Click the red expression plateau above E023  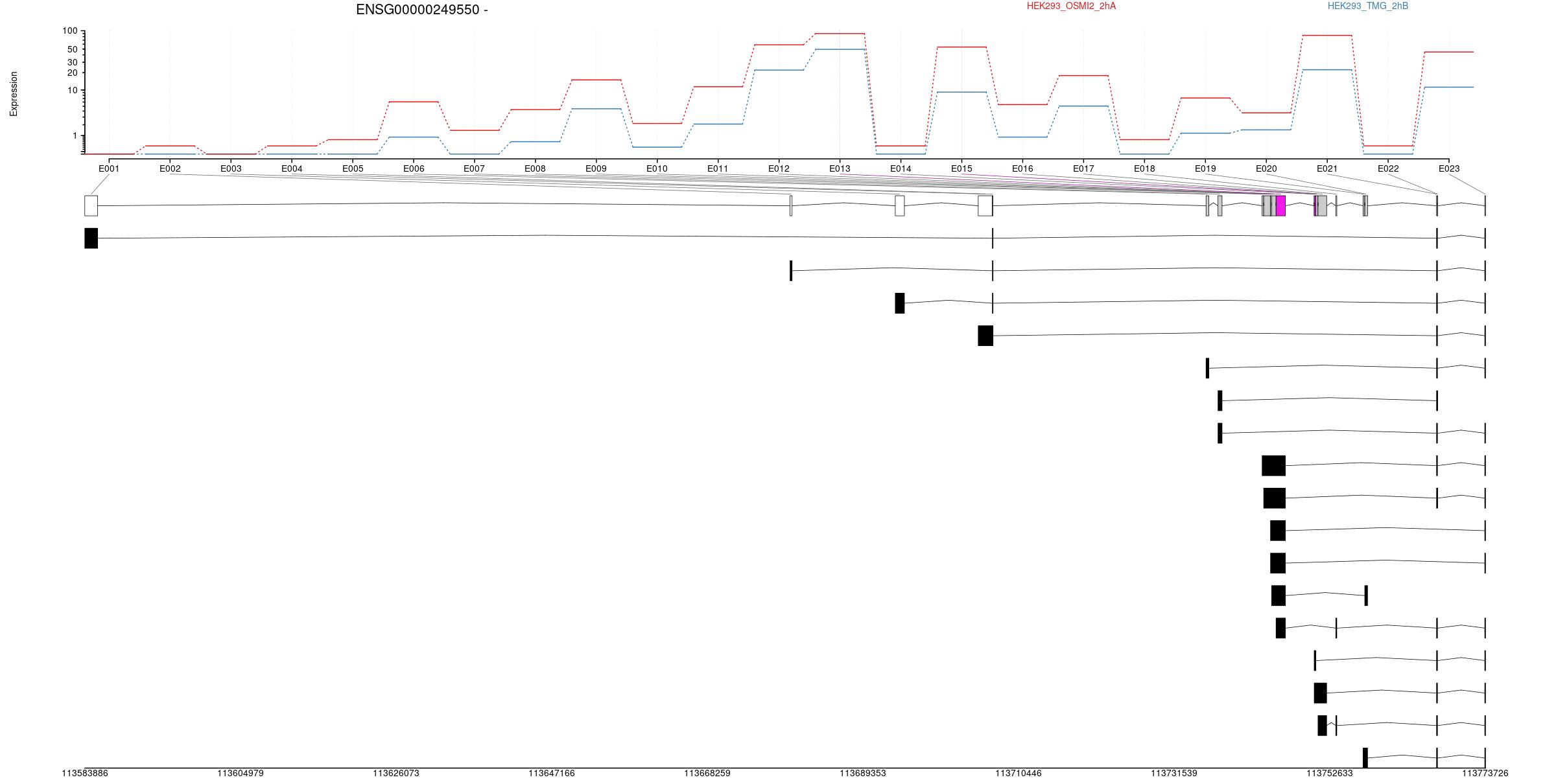[1449, 52]
